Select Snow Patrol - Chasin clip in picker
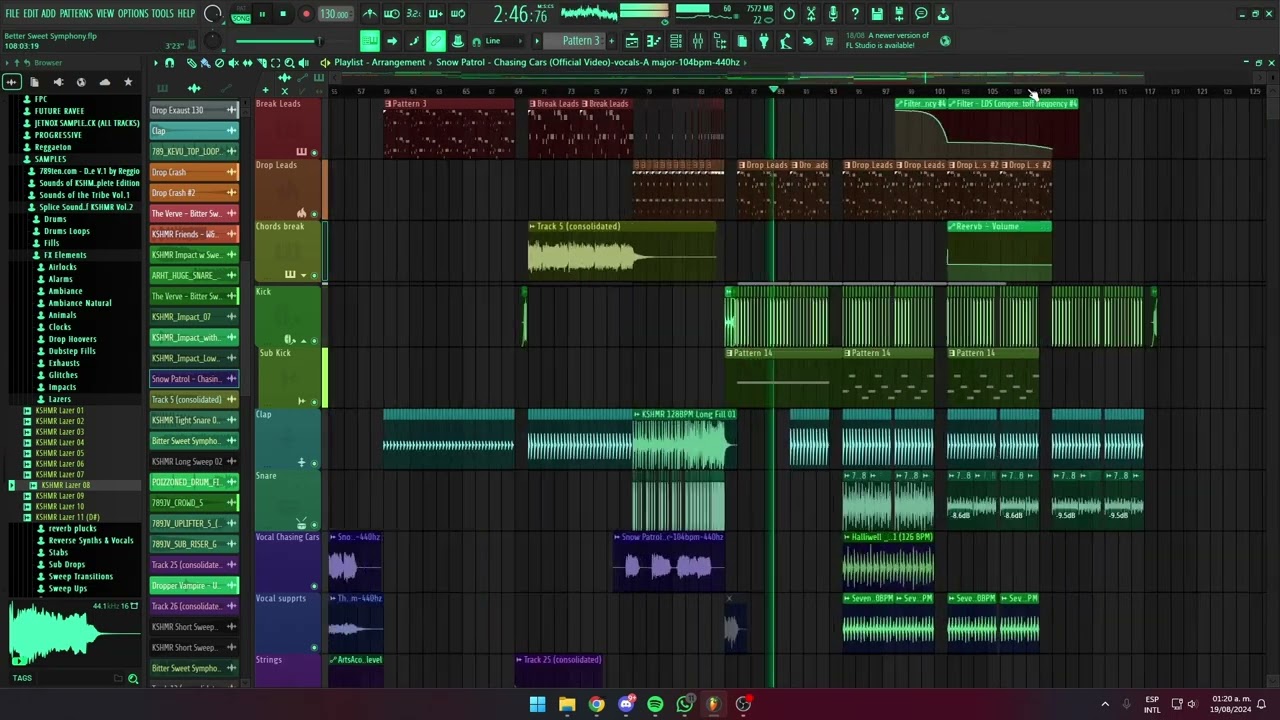The image size is (1280, 720). coord(194,379)
